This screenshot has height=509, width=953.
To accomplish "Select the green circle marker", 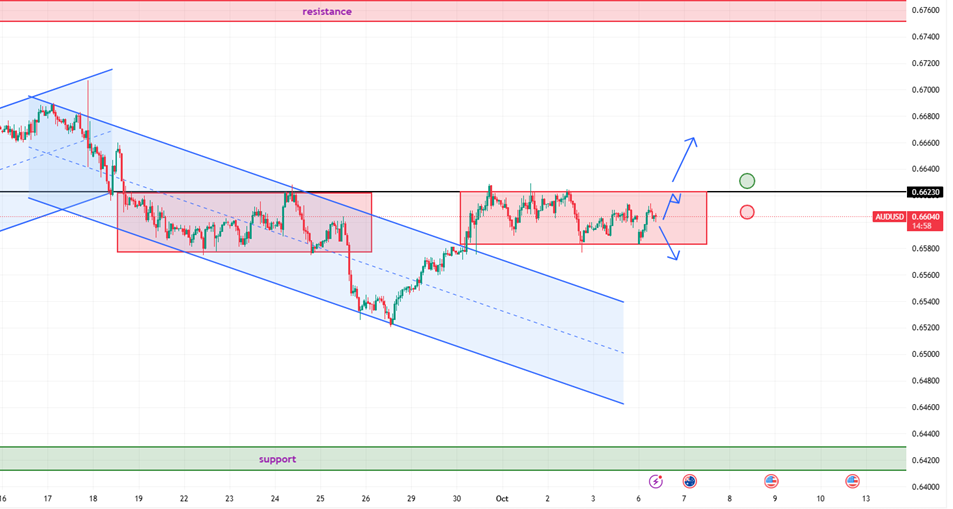I will pos(747,181).
